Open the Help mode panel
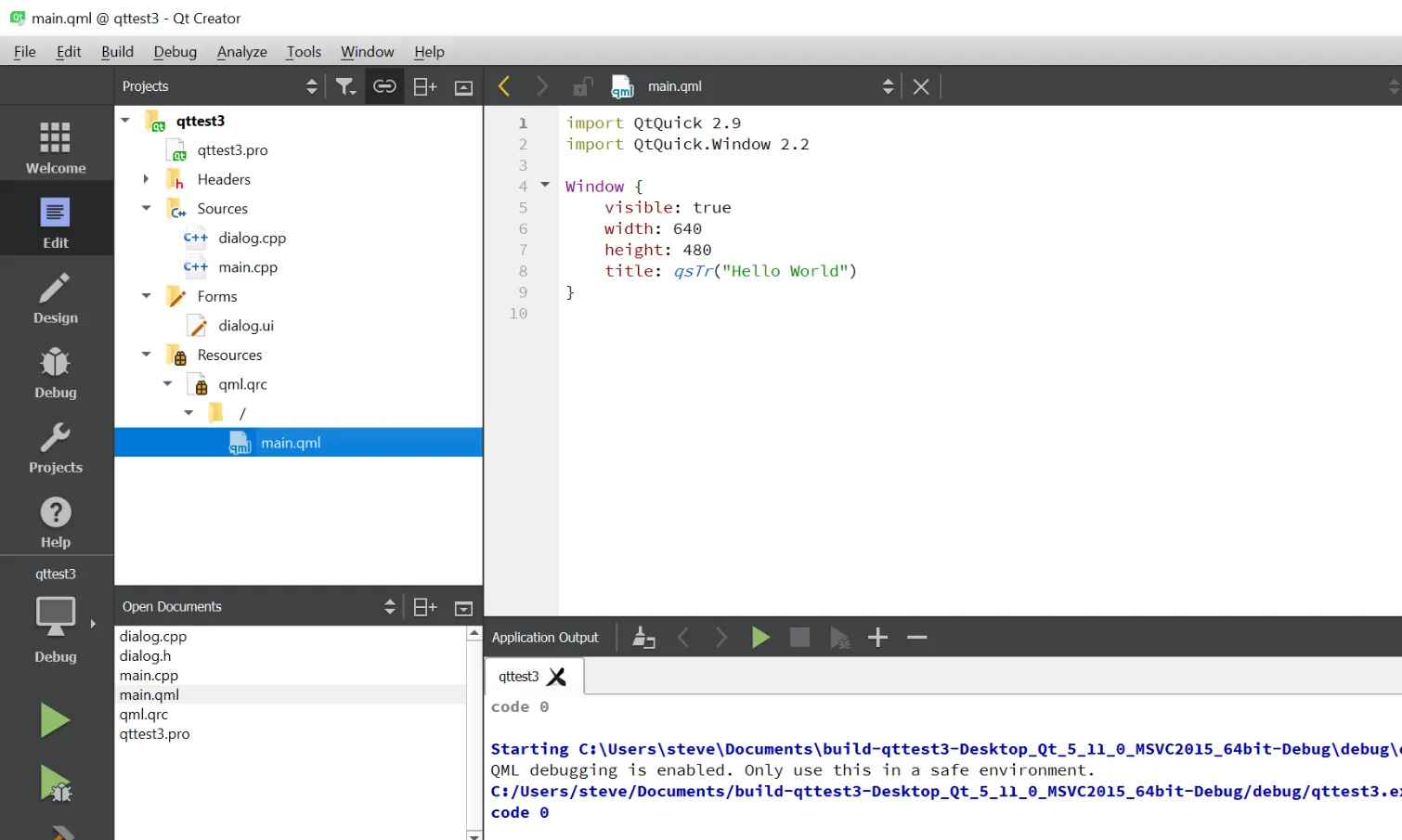 pos(55,520)
